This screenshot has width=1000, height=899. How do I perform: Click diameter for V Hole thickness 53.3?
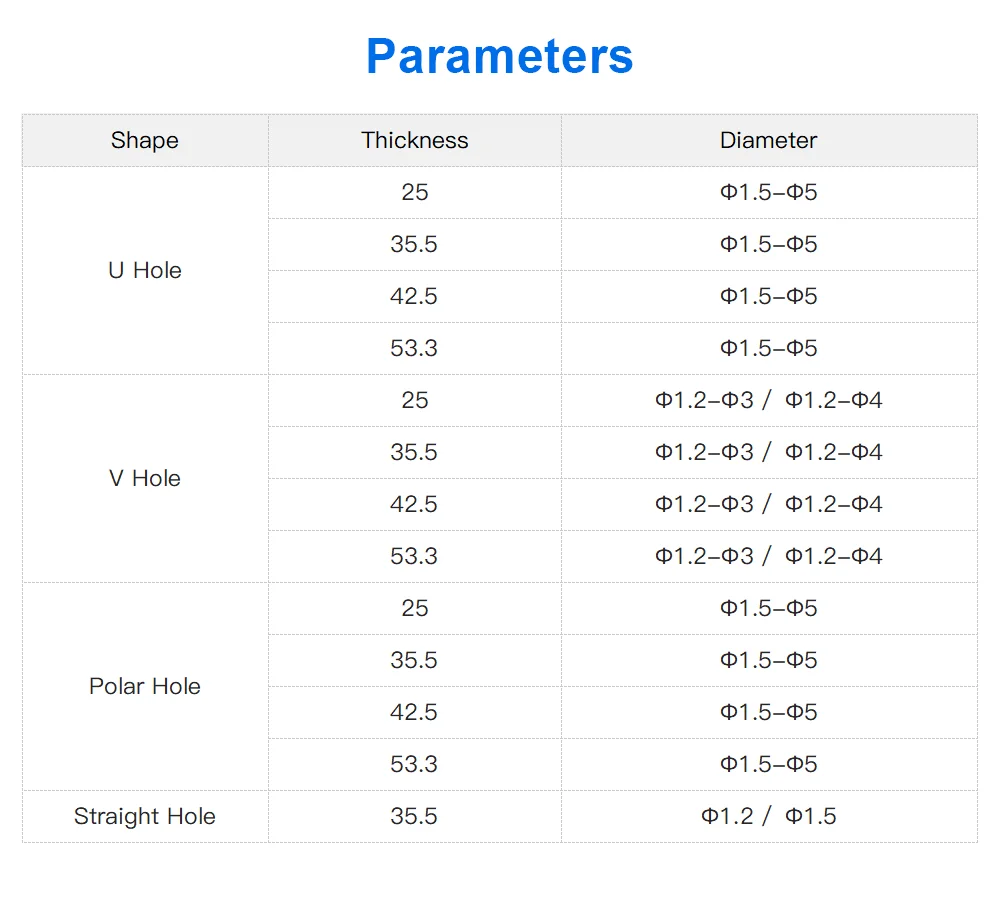coord(768,556)
